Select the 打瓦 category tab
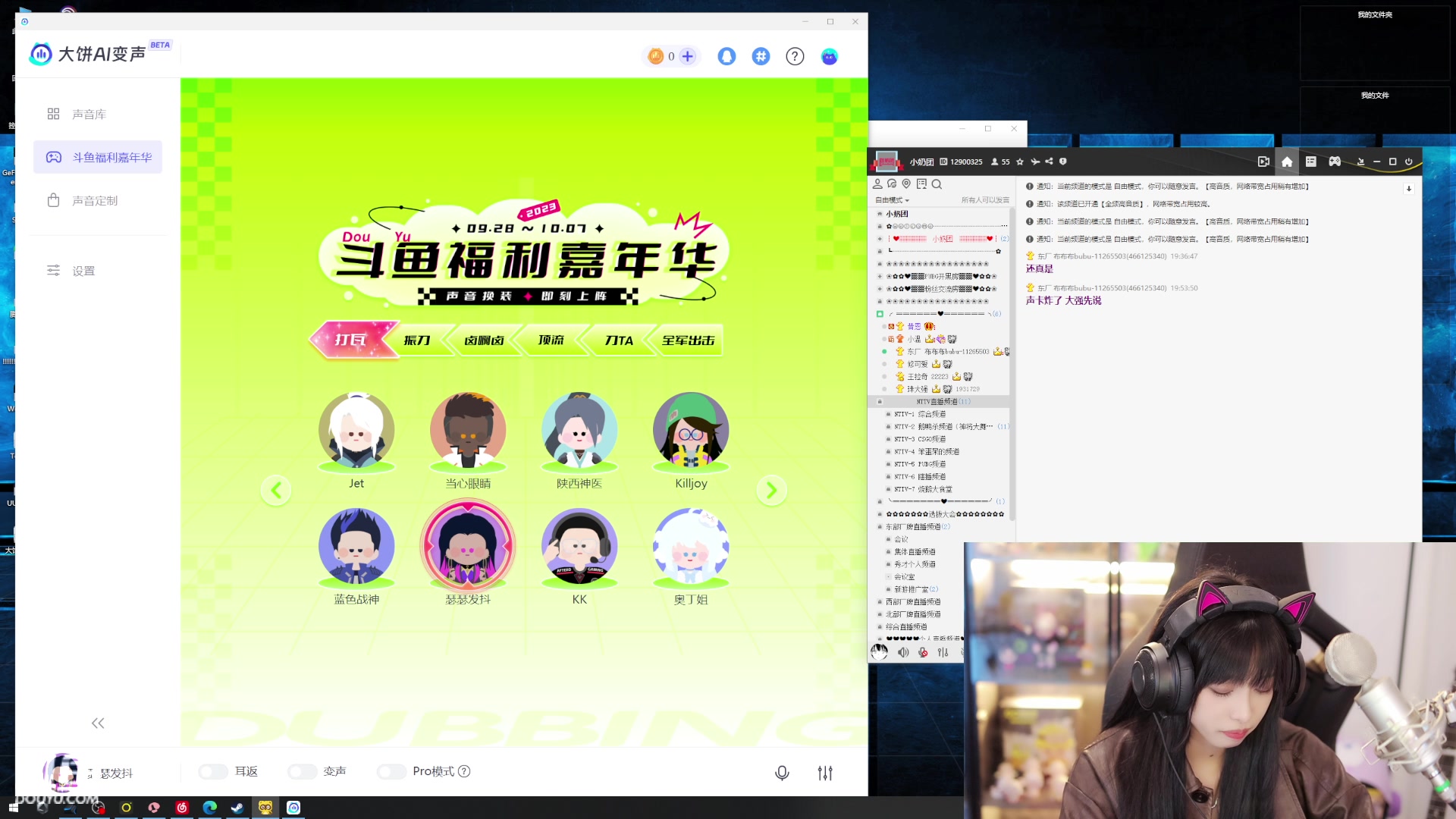 [x=353, y=340]
